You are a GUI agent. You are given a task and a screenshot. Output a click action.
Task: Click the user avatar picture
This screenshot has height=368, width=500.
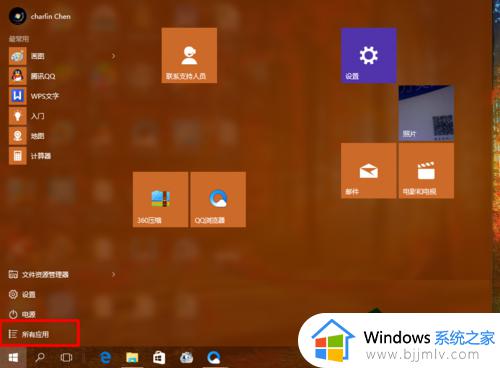click(x=17, y=16)
